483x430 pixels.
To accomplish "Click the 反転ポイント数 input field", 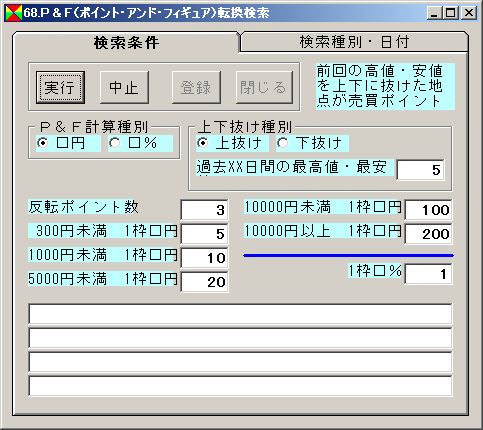I will tap(204, 210).
